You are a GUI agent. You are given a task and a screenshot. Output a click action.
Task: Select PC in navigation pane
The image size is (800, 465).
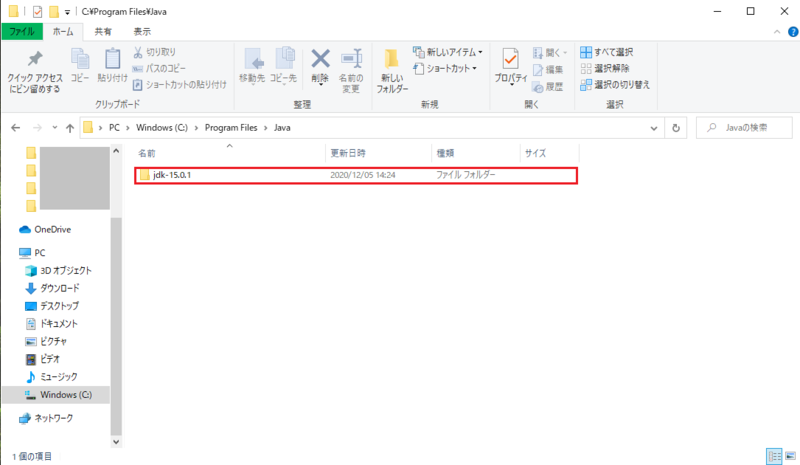click(32, 253)
